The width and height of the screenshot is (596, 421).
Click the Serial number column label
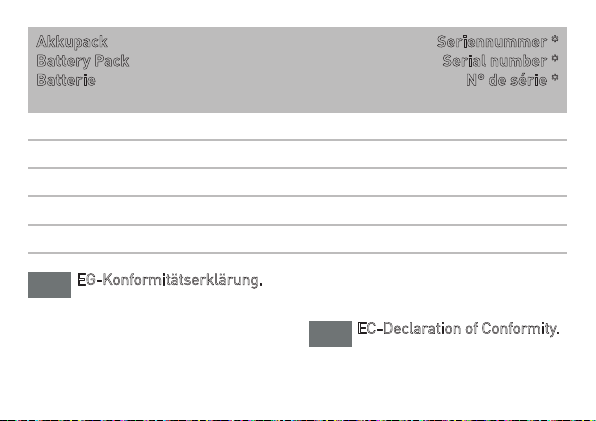click(x=495, y=61)
